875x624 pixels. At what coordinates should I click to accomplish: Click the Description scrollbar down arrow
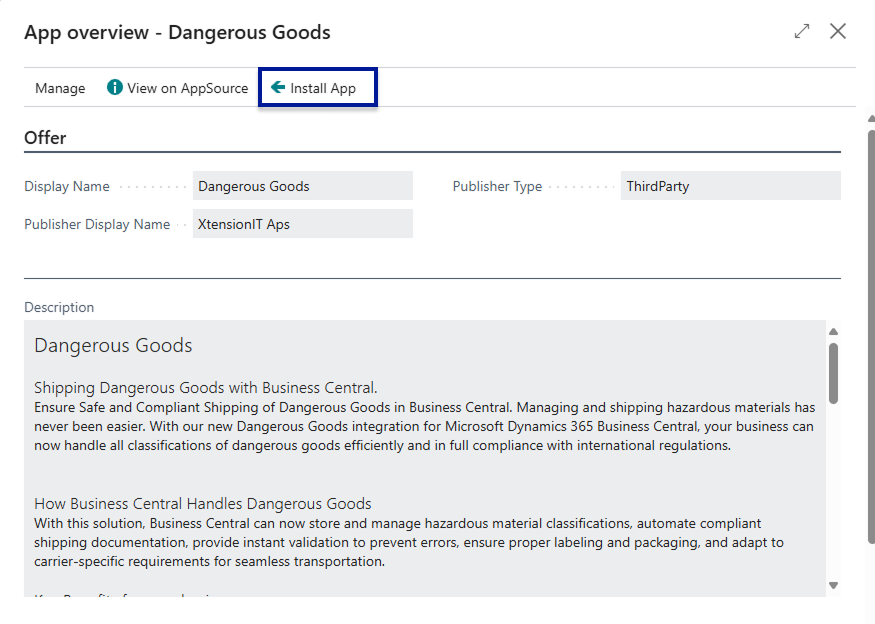(833, 585)
